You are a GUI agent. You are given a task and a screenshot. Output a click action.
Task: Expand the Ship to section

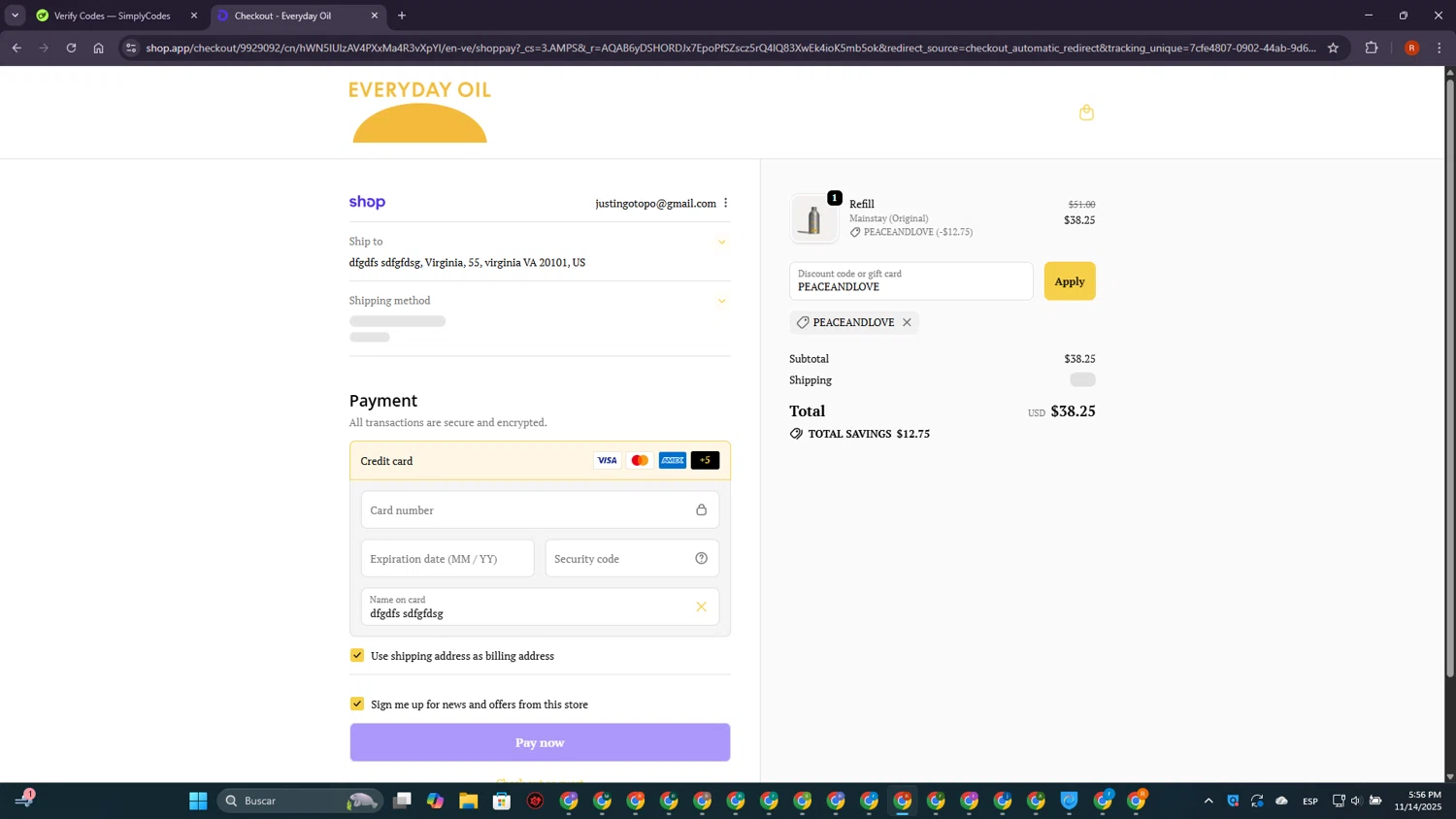pyautogui.click(x=721, y=242)
